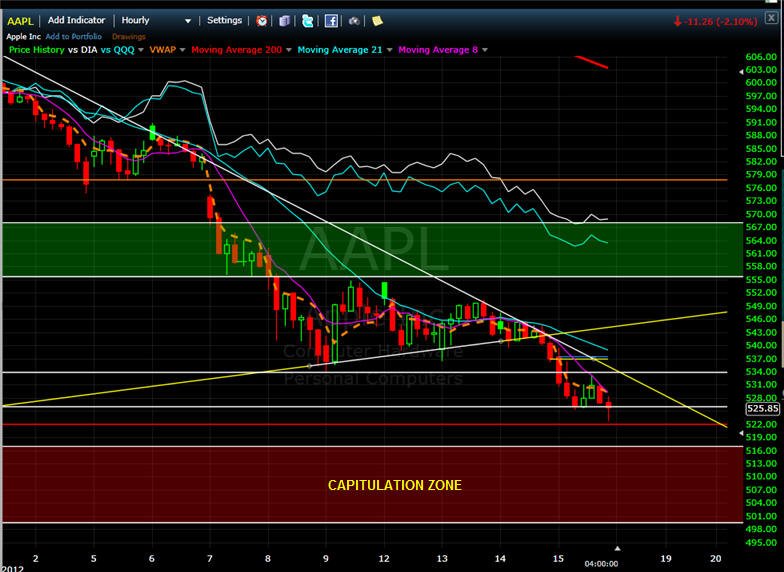This screenshot has height=572, width=784.
Task: Expand the VWAP indicator arrow
Action: (x=182, y=50)
